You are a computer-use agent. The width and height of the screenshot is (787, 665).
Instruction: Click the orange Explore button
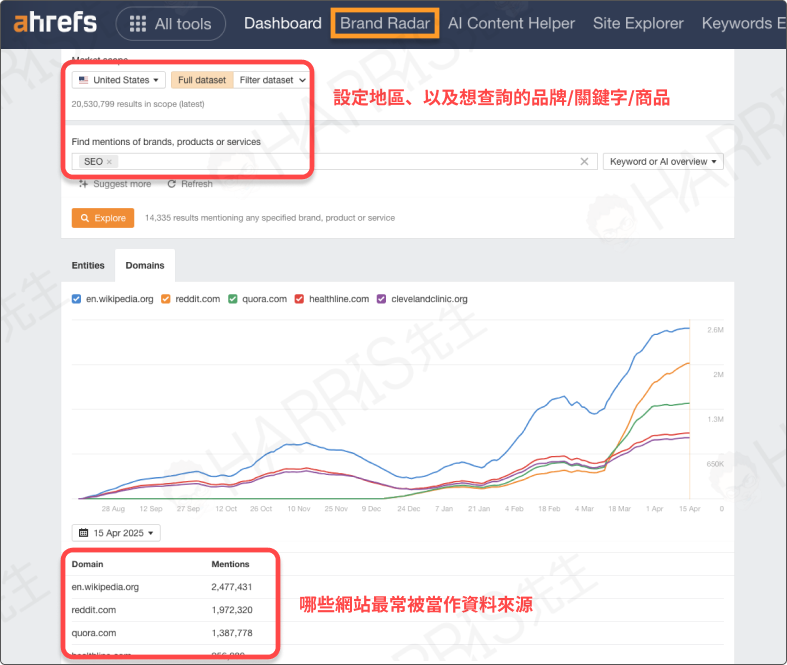[103, 218]
